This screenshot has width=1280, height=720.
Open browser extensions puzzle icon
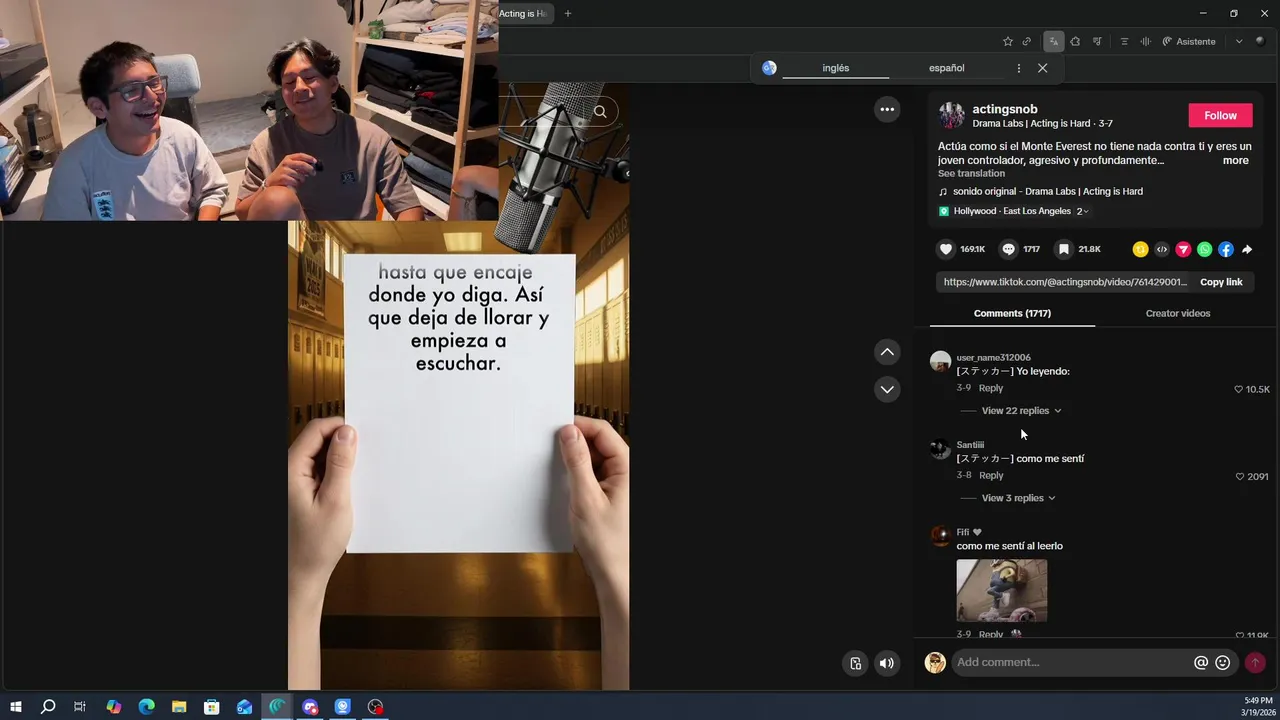click(1075, 41)
